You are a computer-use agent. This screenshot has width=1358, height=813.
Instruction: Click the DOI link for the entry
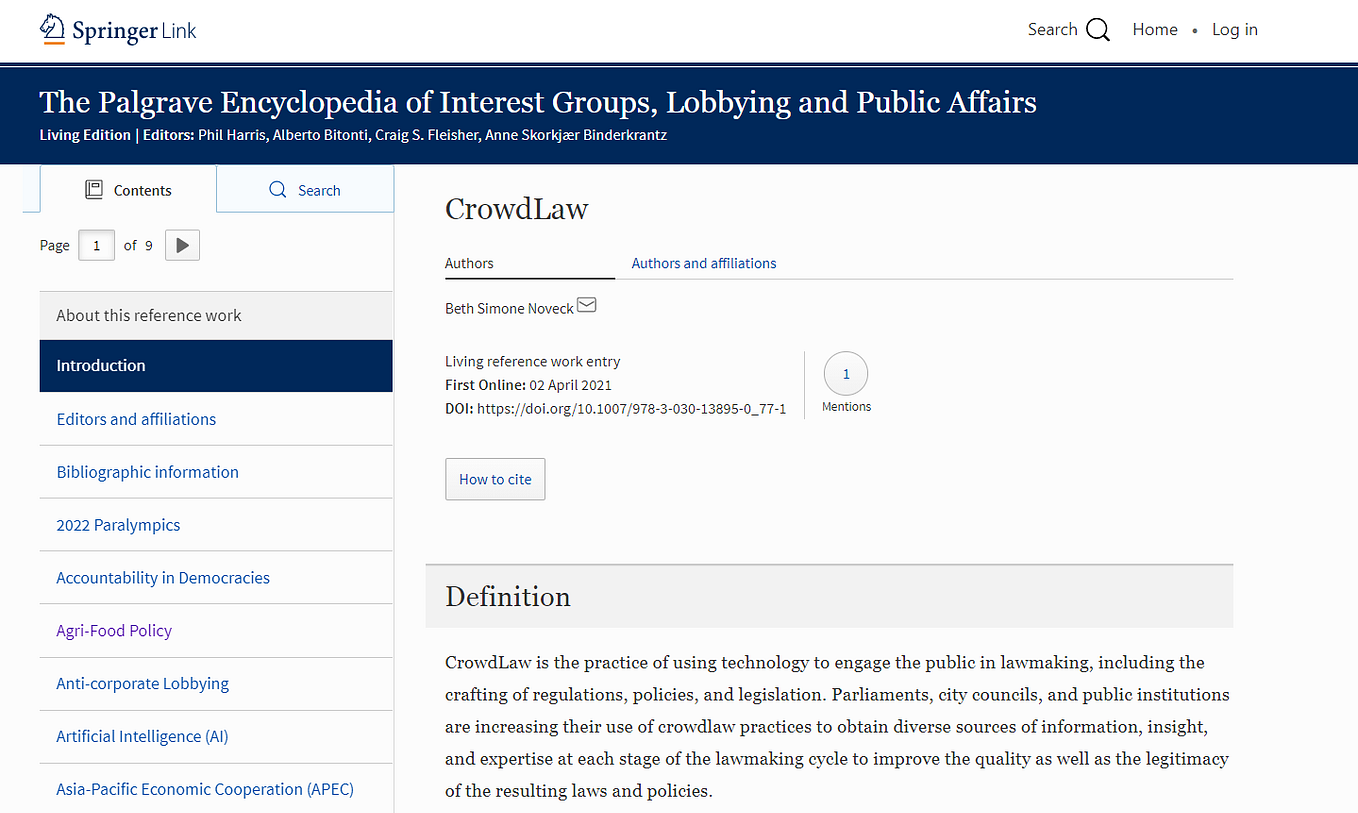pyautogui.click(x=631, y=408)
